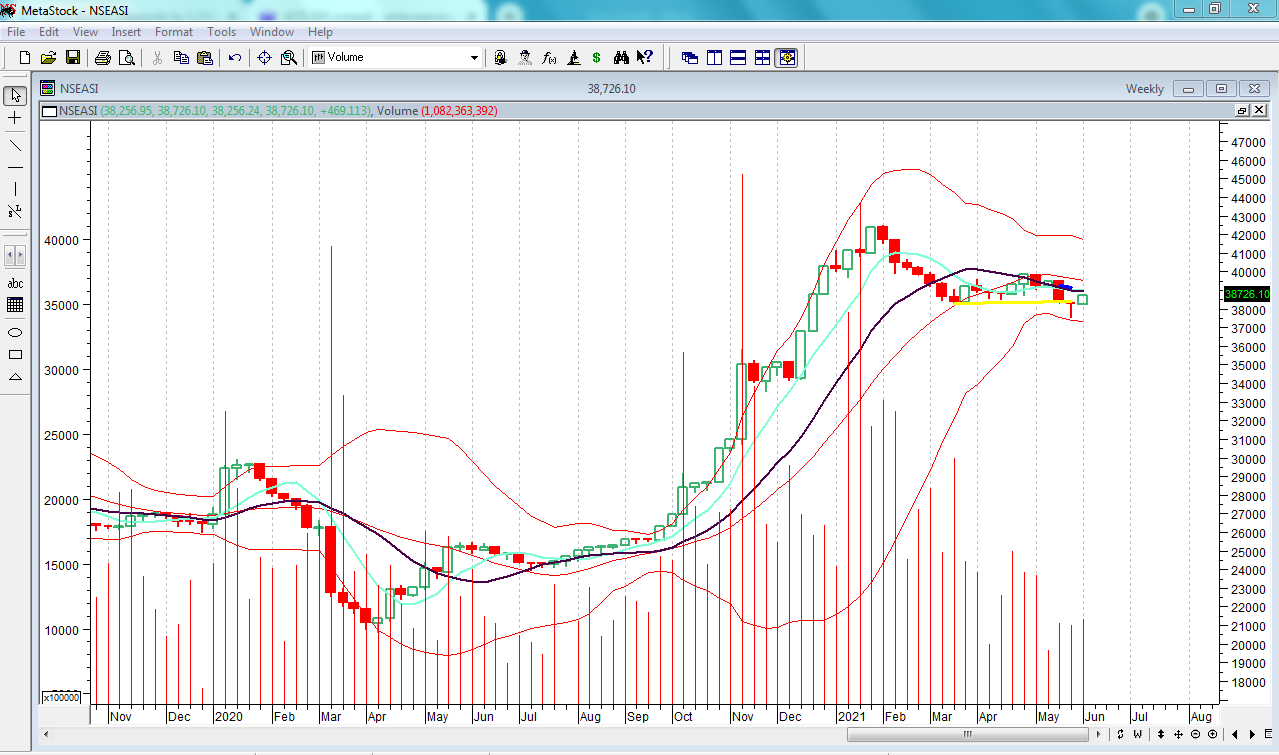
Task: Click the inner chart restore button
Action: coord(1242,110)
